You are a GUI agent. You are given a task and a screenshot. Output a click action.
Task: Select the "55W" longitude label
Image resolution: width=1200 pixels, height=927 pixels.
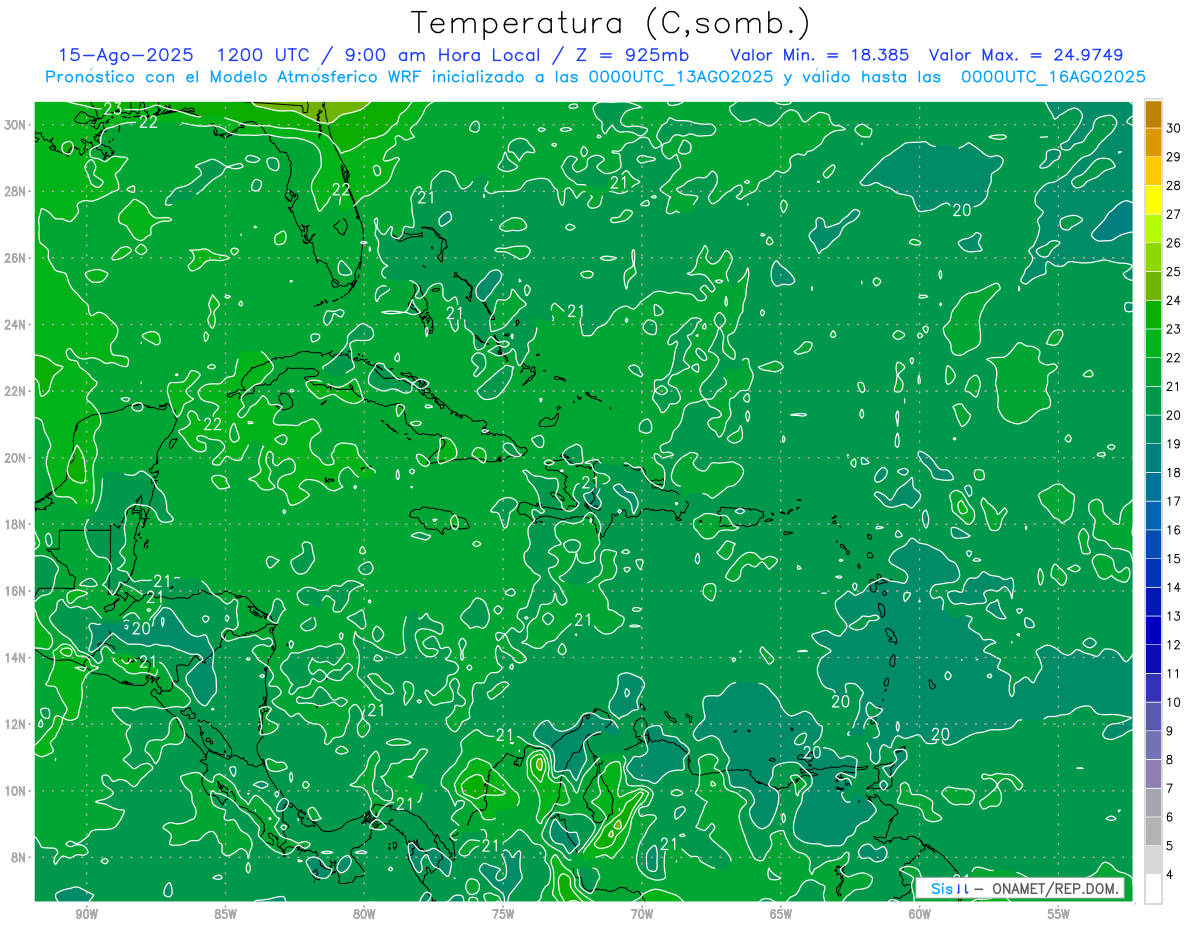click(x=1059, y=915)
